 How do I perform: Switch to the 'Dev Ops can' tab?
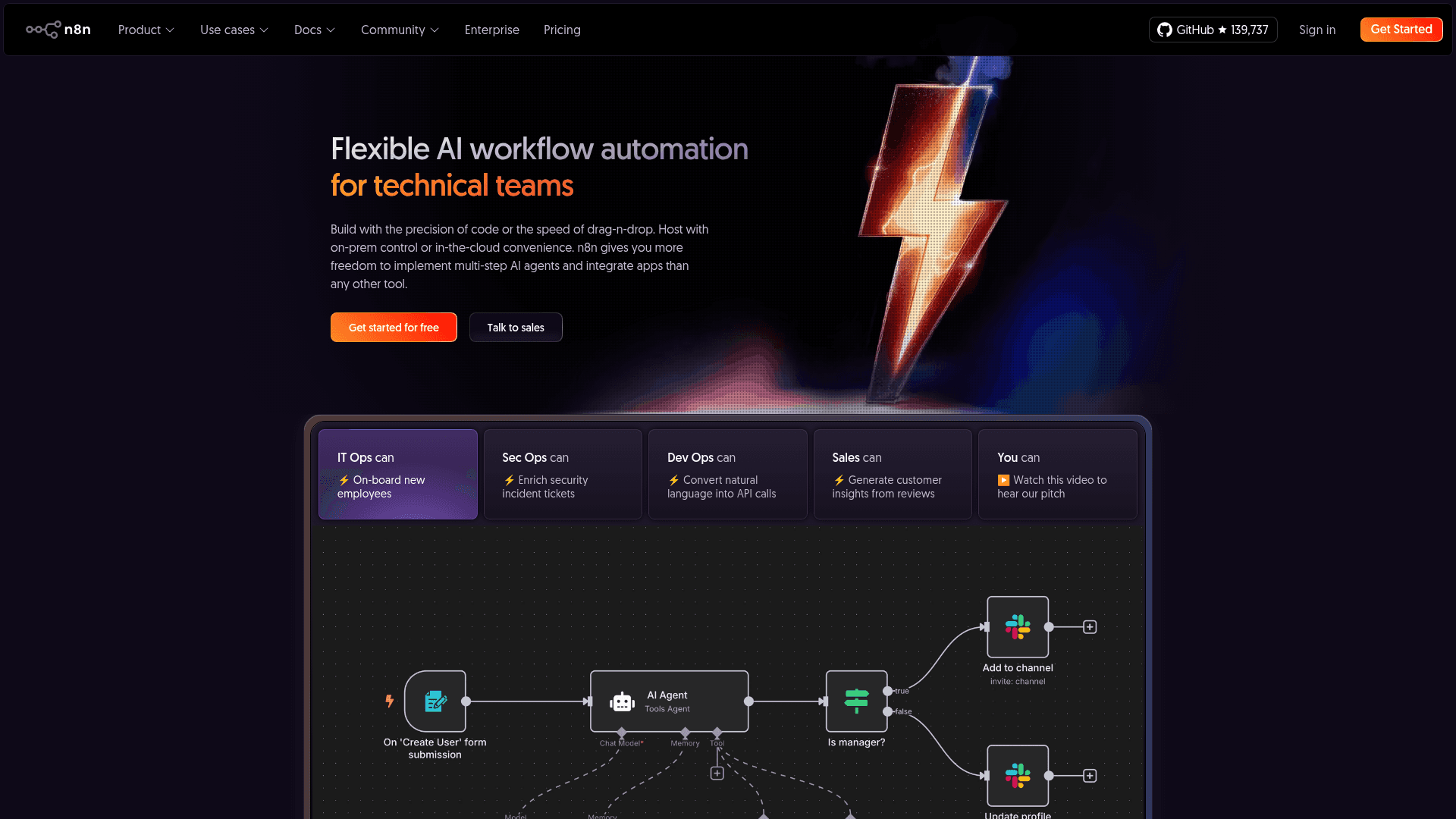[x=727, y=475]
